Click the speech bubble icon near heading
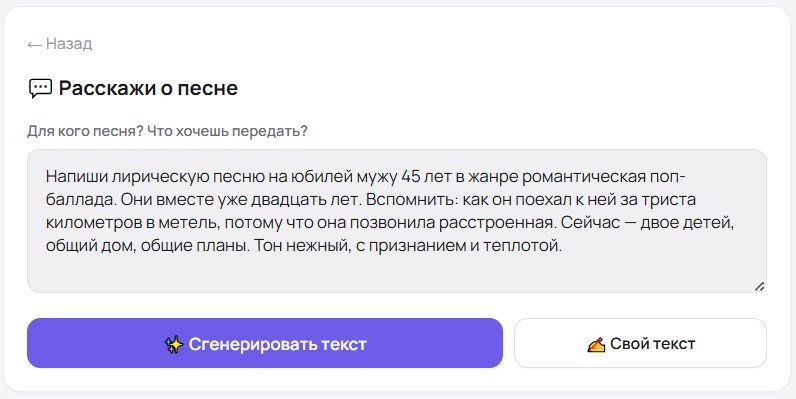The height and width of the screenshot is (399, 796). (x=40, y=88)
